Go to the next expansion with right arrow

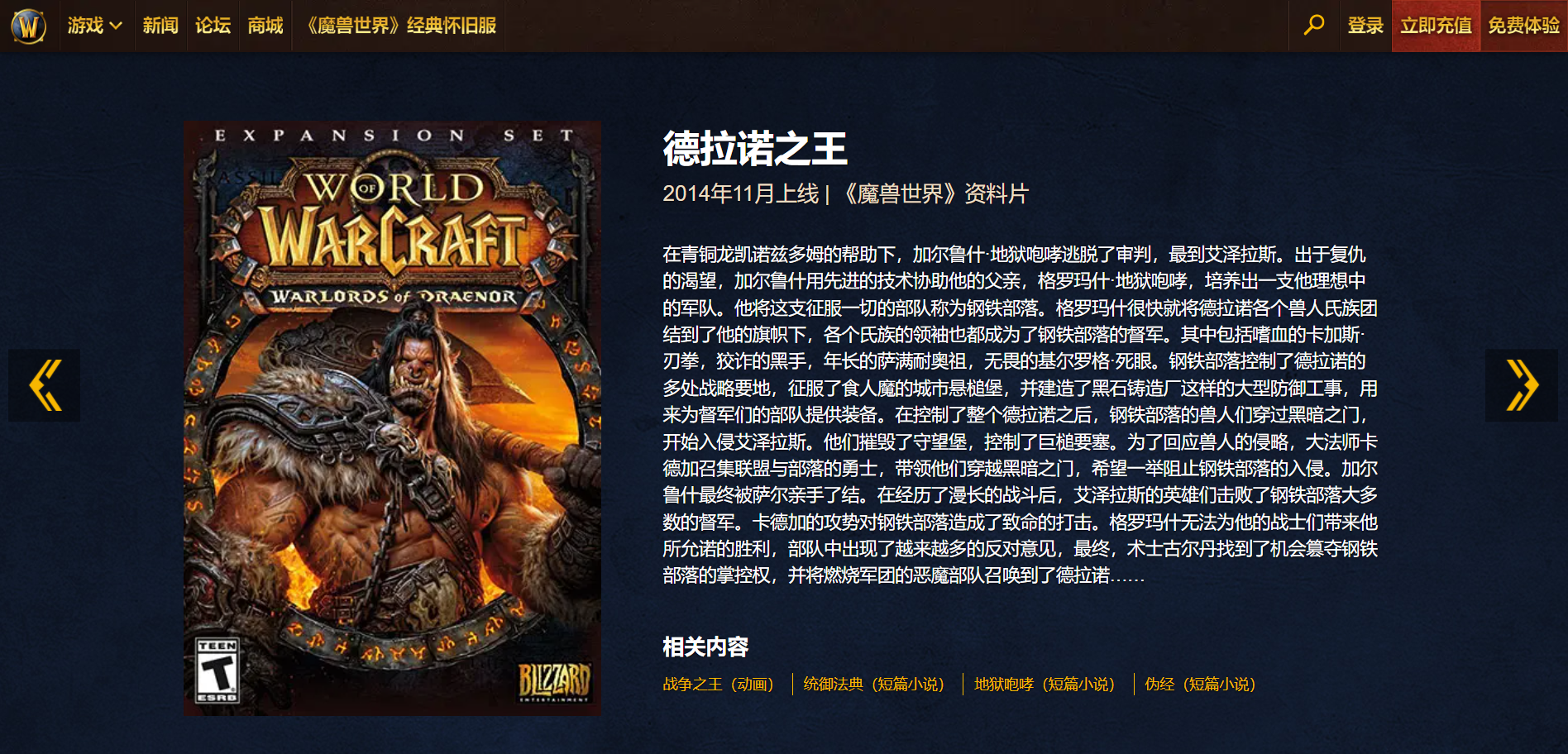(1522, 385)
